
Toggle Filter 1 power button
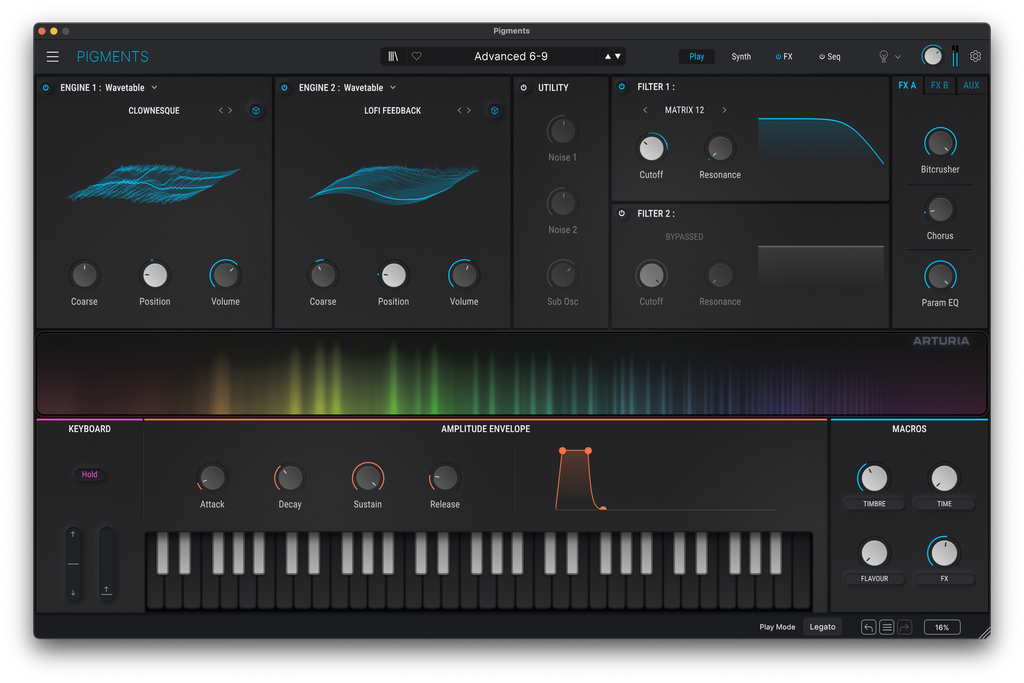[x=622, y=86]
